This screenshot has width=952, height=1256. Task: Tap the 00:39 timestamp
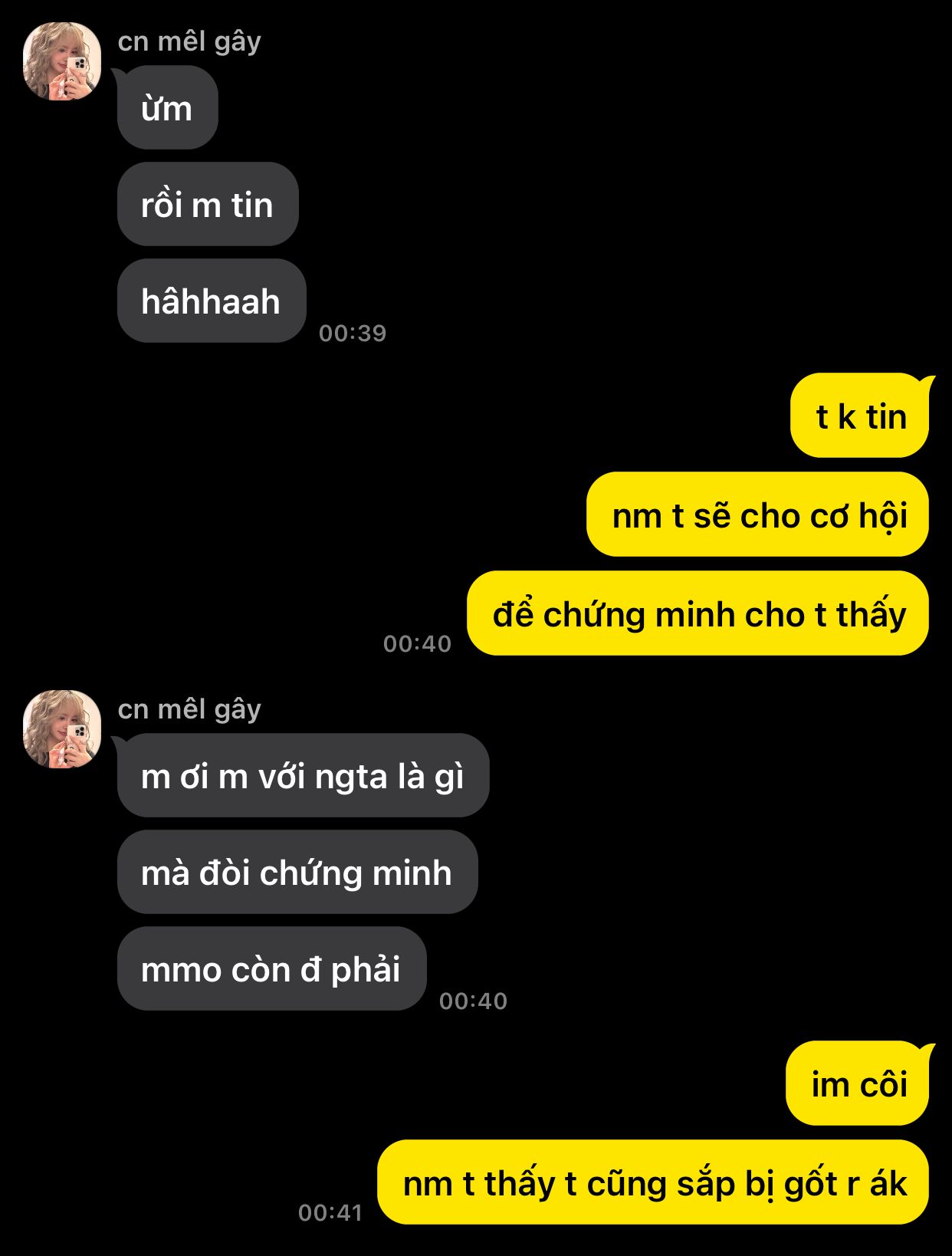pyautogui.click(x=353, y=333)
